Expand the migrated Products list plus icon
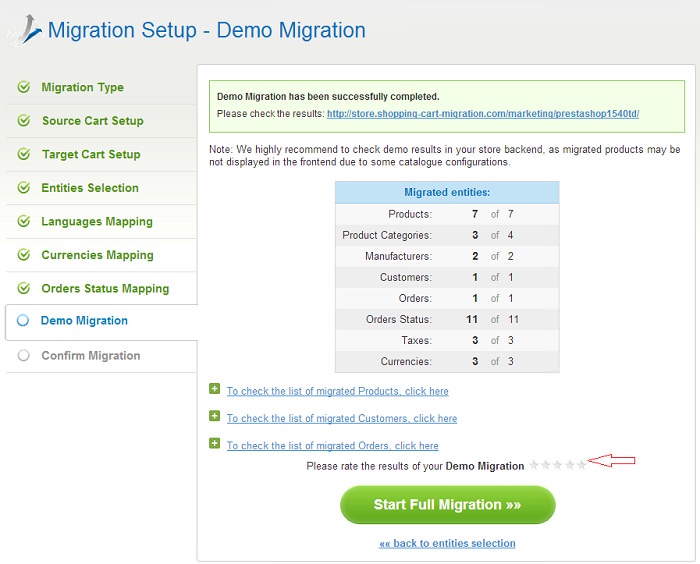 coord(214,389)
